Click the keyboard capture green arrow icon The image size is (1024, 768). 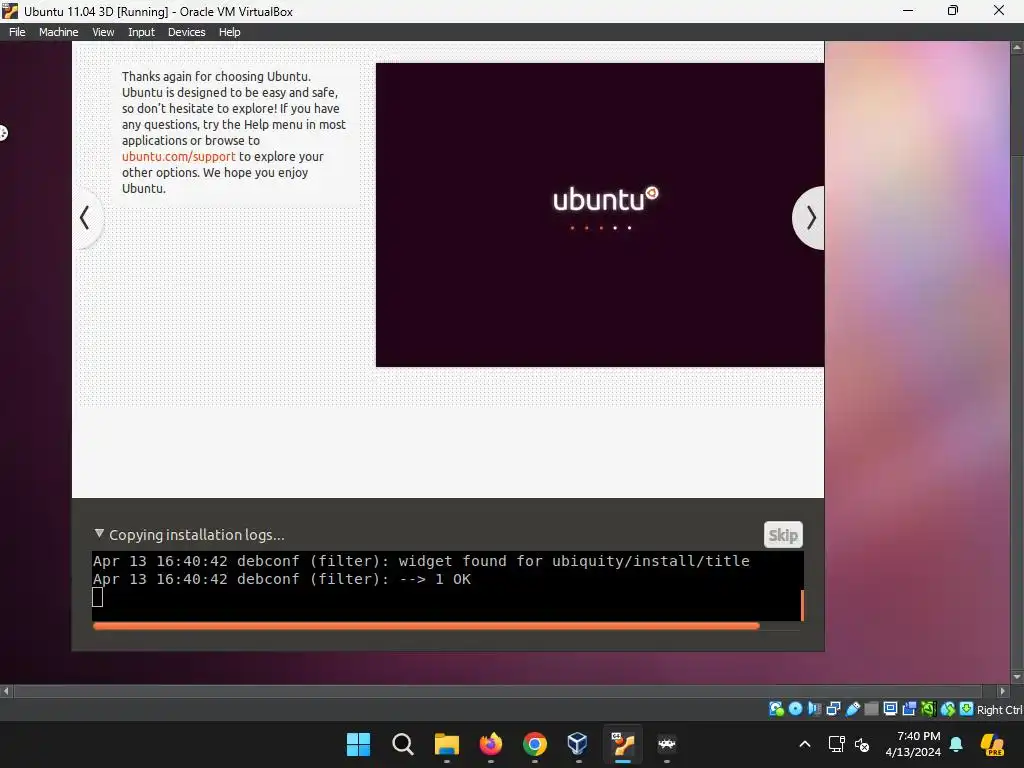pos(967,709)
